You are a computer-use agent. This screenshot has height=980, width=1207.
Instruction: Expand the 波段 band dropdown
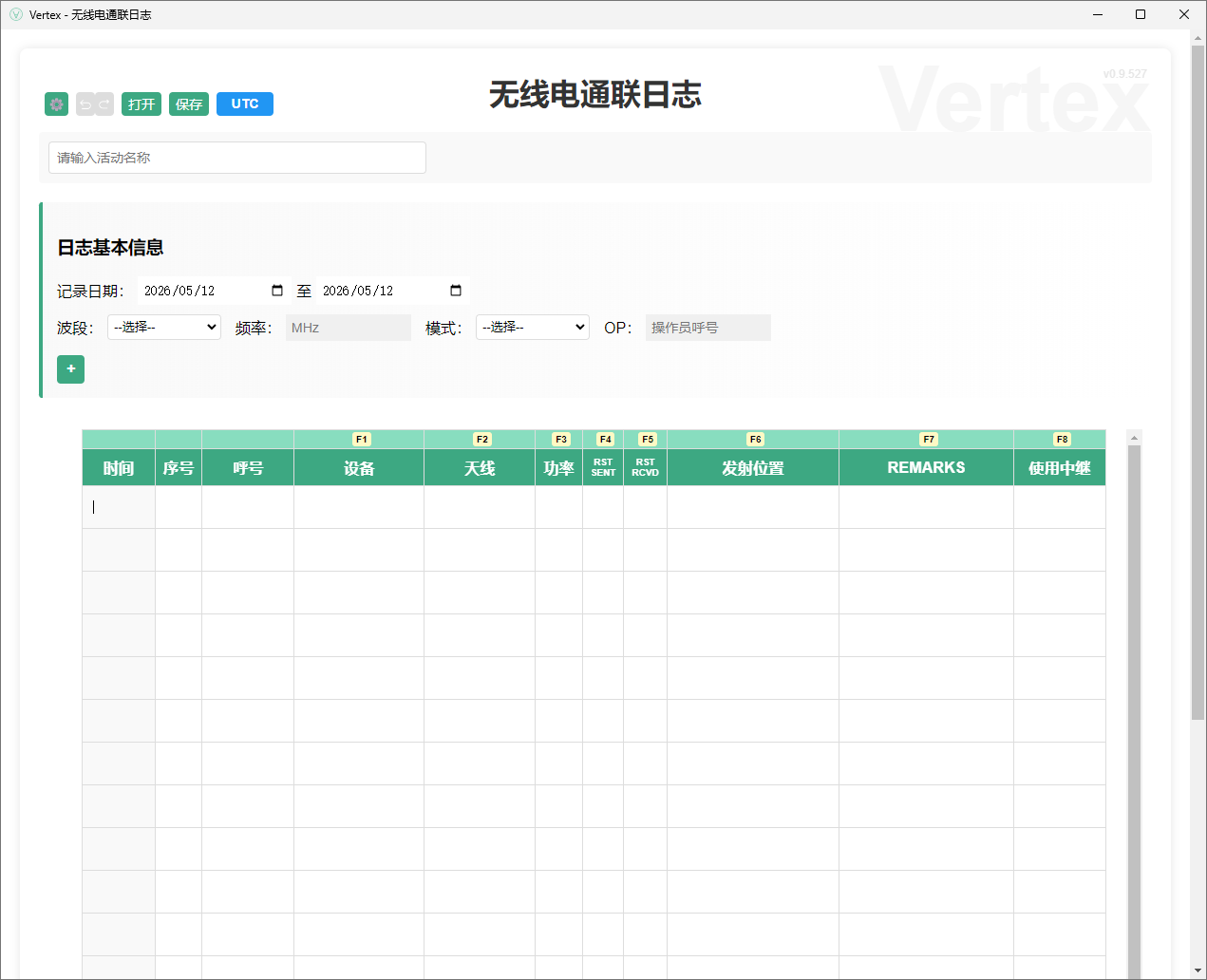coord(164,328)
